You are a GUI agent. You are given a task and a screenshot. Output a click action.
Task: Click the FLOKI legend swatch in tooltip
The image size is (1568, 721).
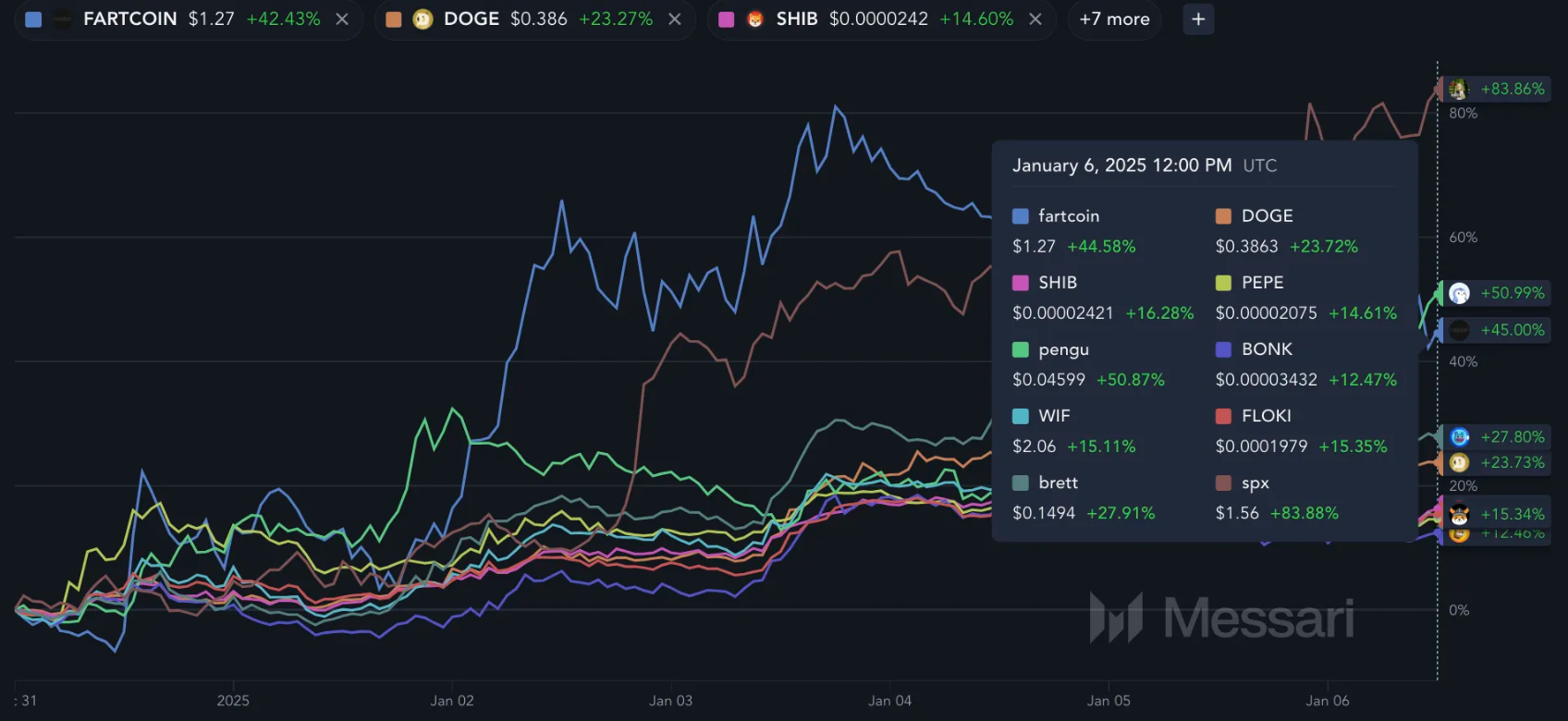click(1223, 416)
